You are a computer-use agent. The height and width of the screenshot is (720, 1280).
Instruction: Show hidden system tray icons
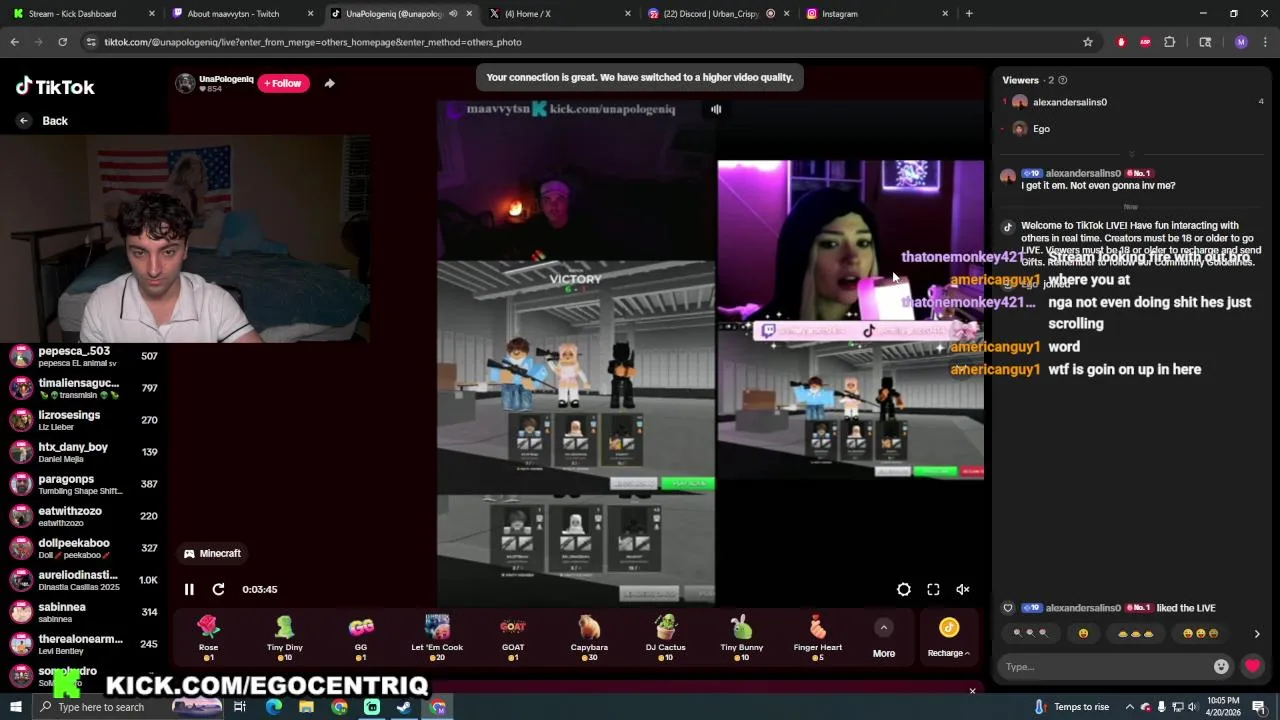click(x=1130, y=707)
